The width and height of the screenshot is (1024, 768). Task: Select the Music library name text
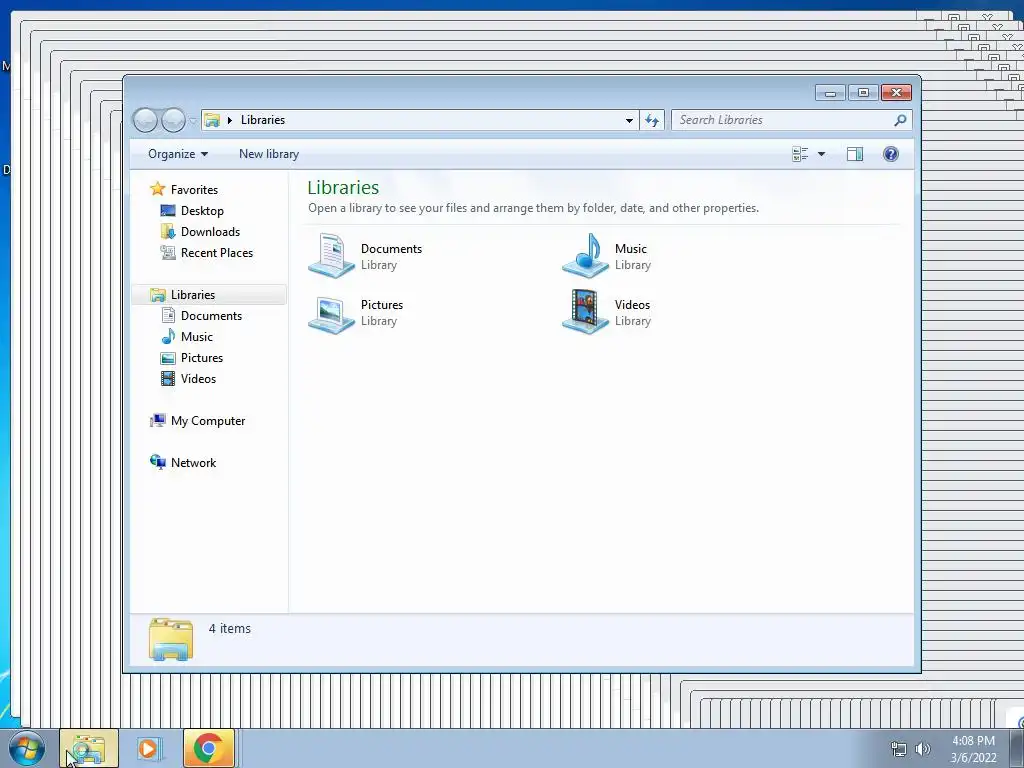[631, 249]
